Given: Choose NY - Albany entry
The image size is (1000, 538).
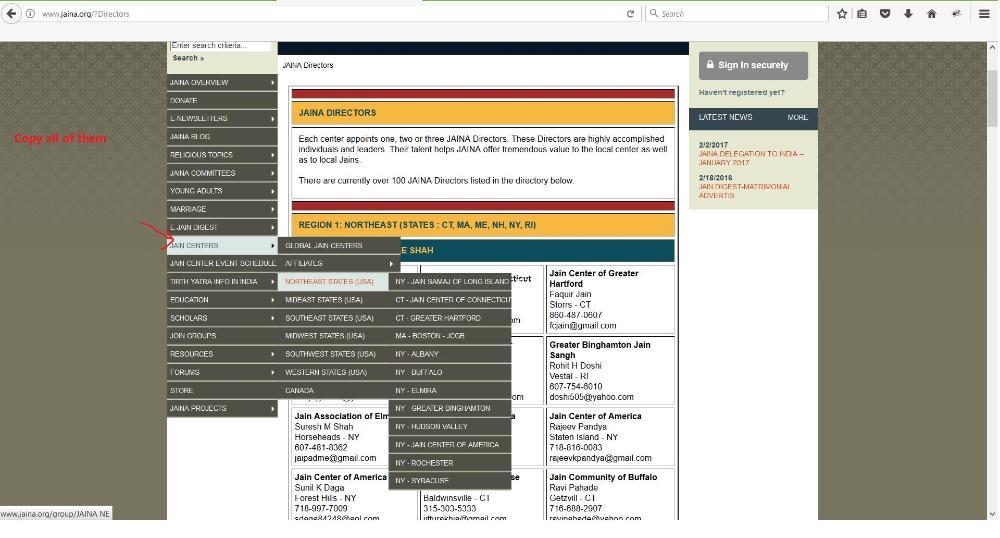Looking at the screenshot, I should 450,354.
